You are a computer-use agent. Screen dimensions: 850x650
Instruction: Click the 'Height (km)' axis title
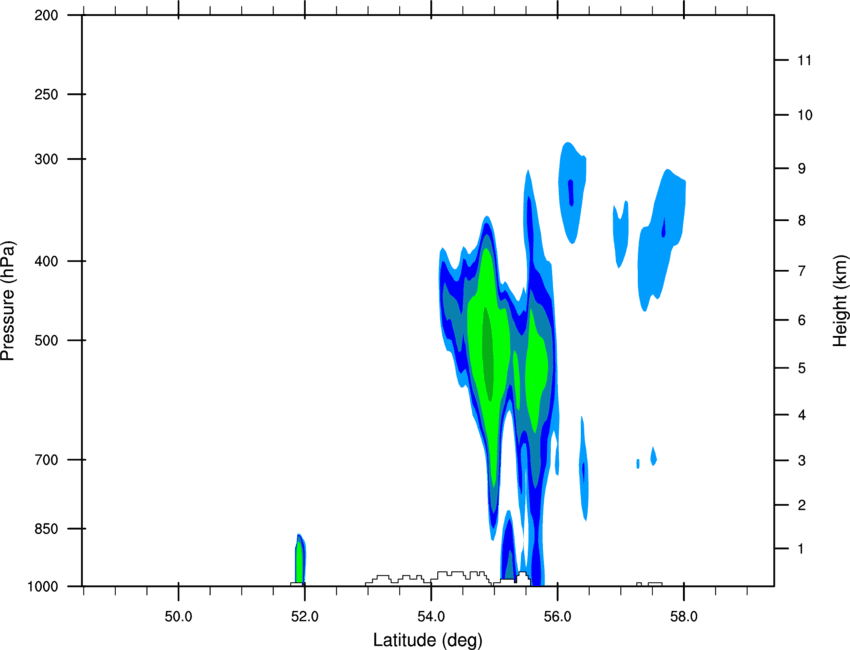coord(840,300)
